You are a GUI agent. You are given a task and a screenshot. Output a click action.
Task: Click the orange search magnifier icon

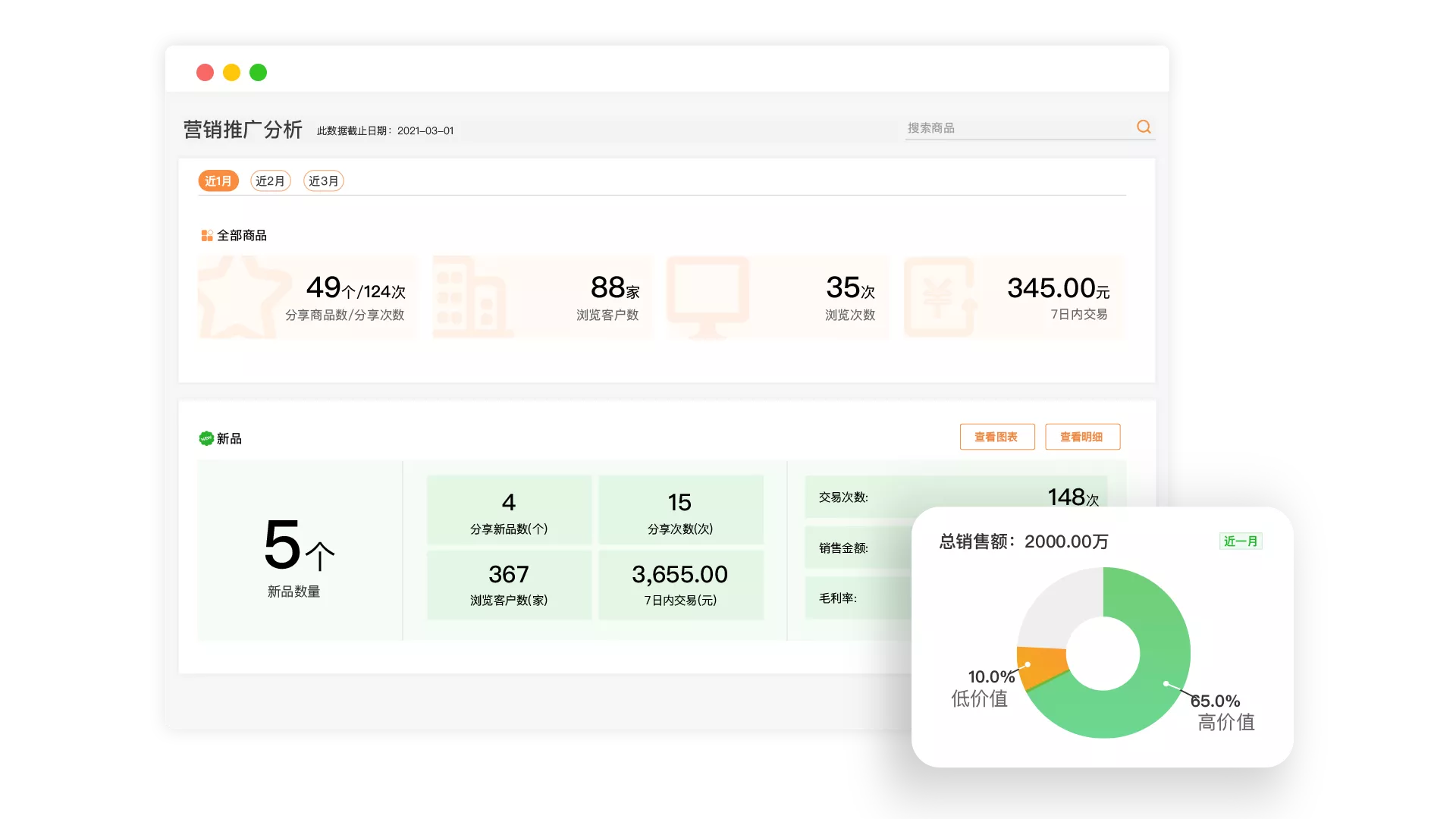(1144, 127)
